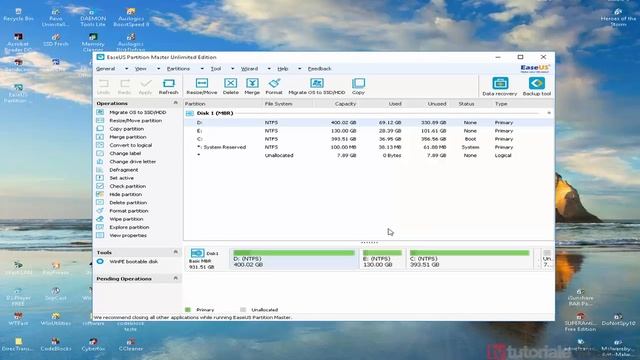Screen dimensions: 640x360
Task: Click the File System column header
Action: pyautogui.click(x=278, y=104)
